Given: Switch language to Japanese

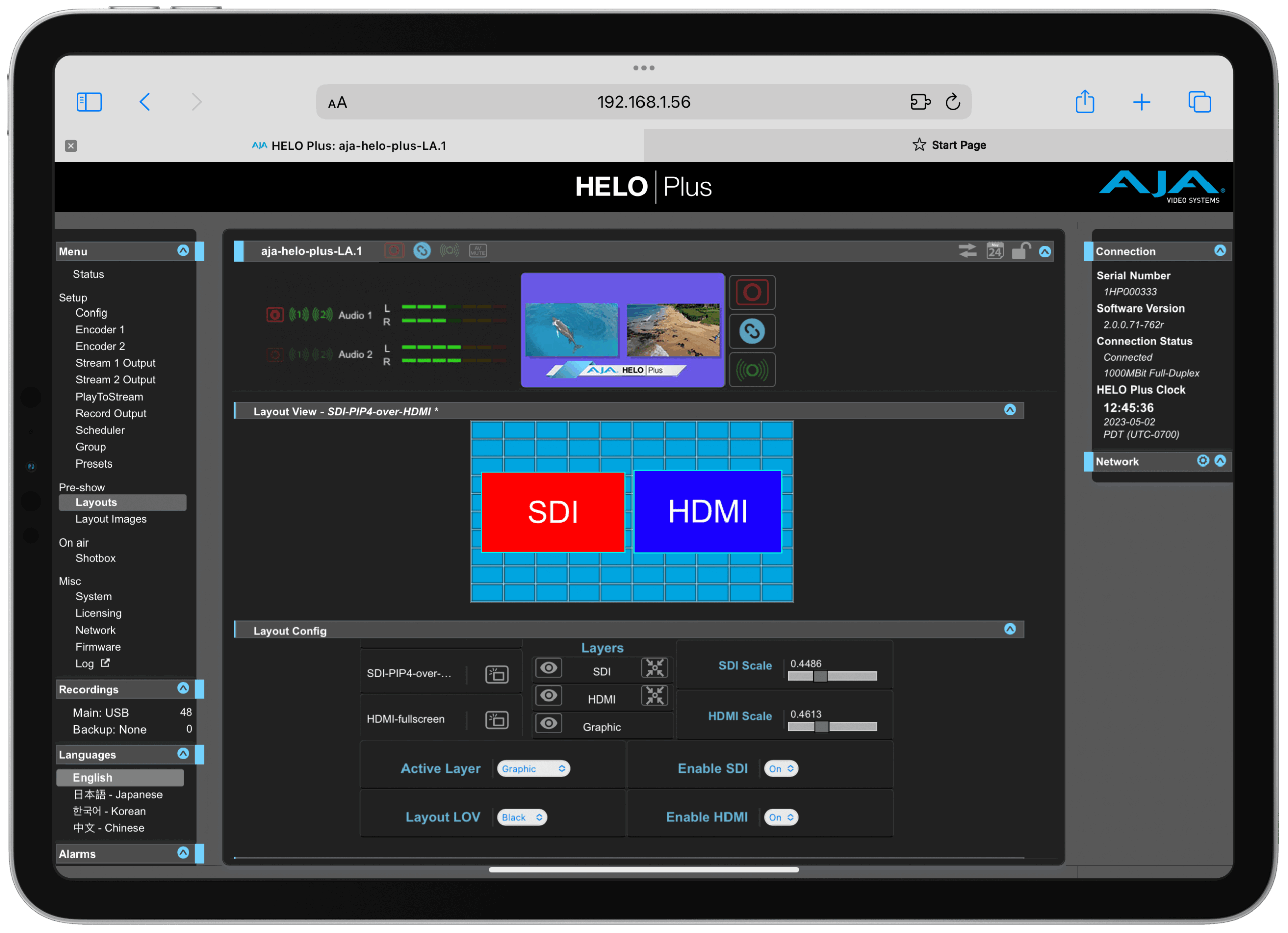Looking at the screenshot, I should (118, 795).
